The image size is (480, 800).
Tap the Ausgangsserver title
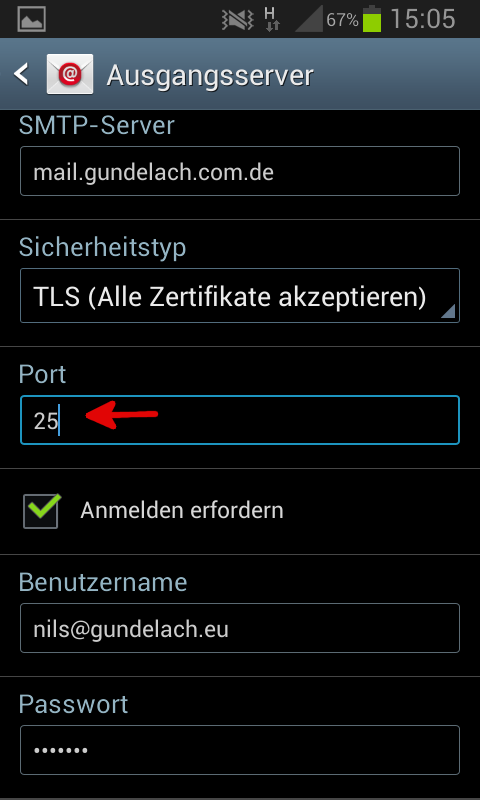click(210, 76)
